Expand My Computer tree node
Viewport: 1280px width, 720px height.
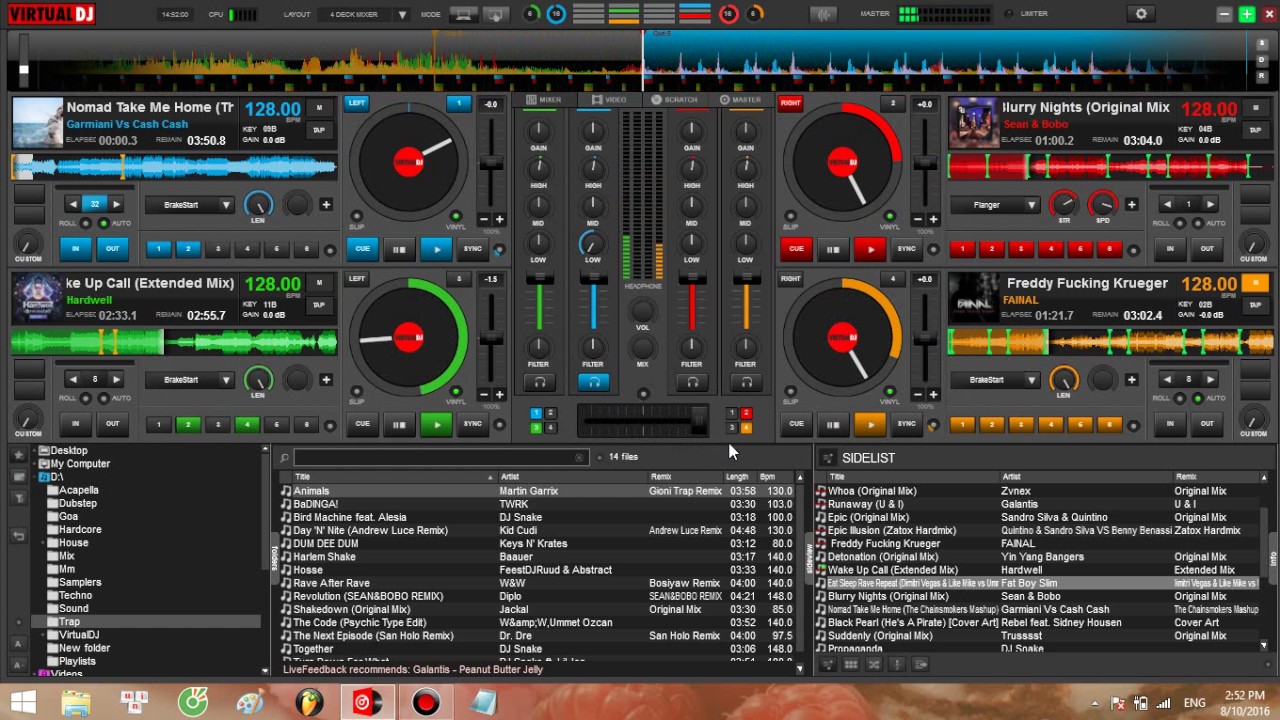pyautogui.click(x=33, y=464)
